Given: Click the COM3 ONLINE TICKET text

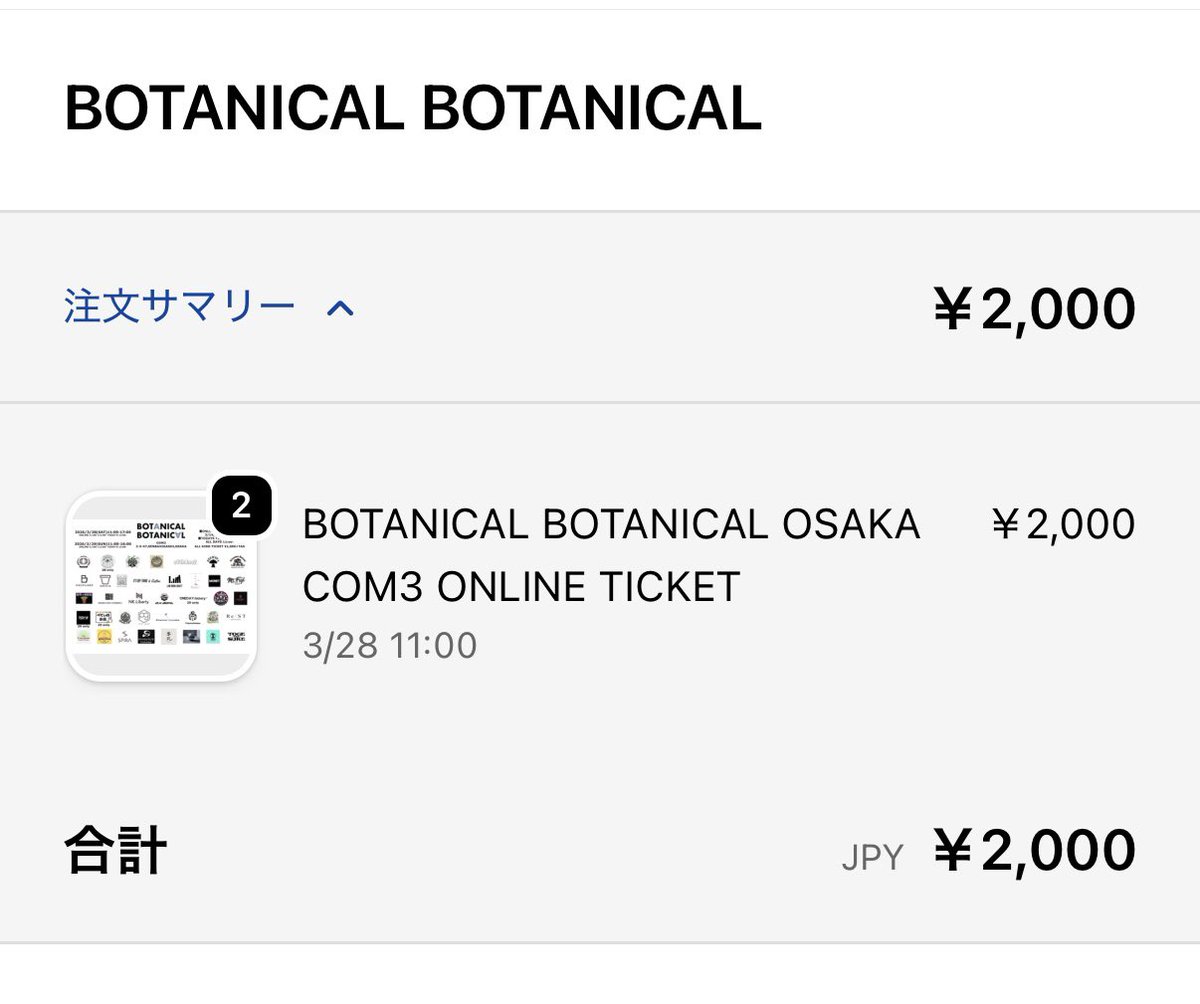Looking at the screenshot, I should tap(520, 587).
